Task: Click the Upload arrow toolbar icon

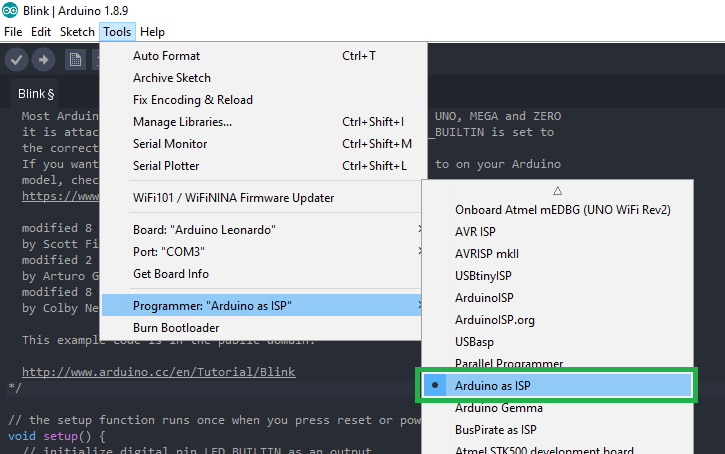Action: tap(43, 60)
